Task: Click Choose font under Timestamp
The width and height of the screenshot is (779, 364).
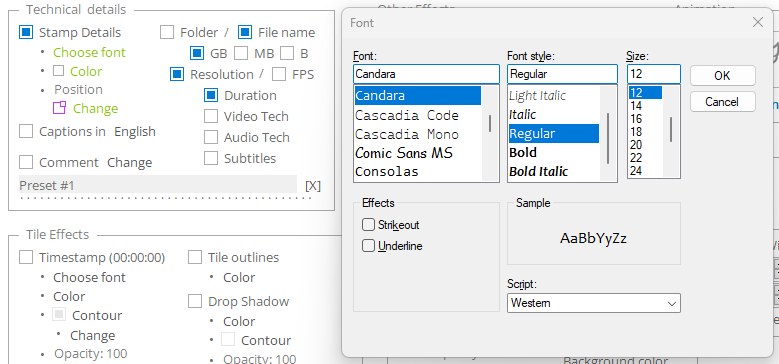Action: click(89, 277)
